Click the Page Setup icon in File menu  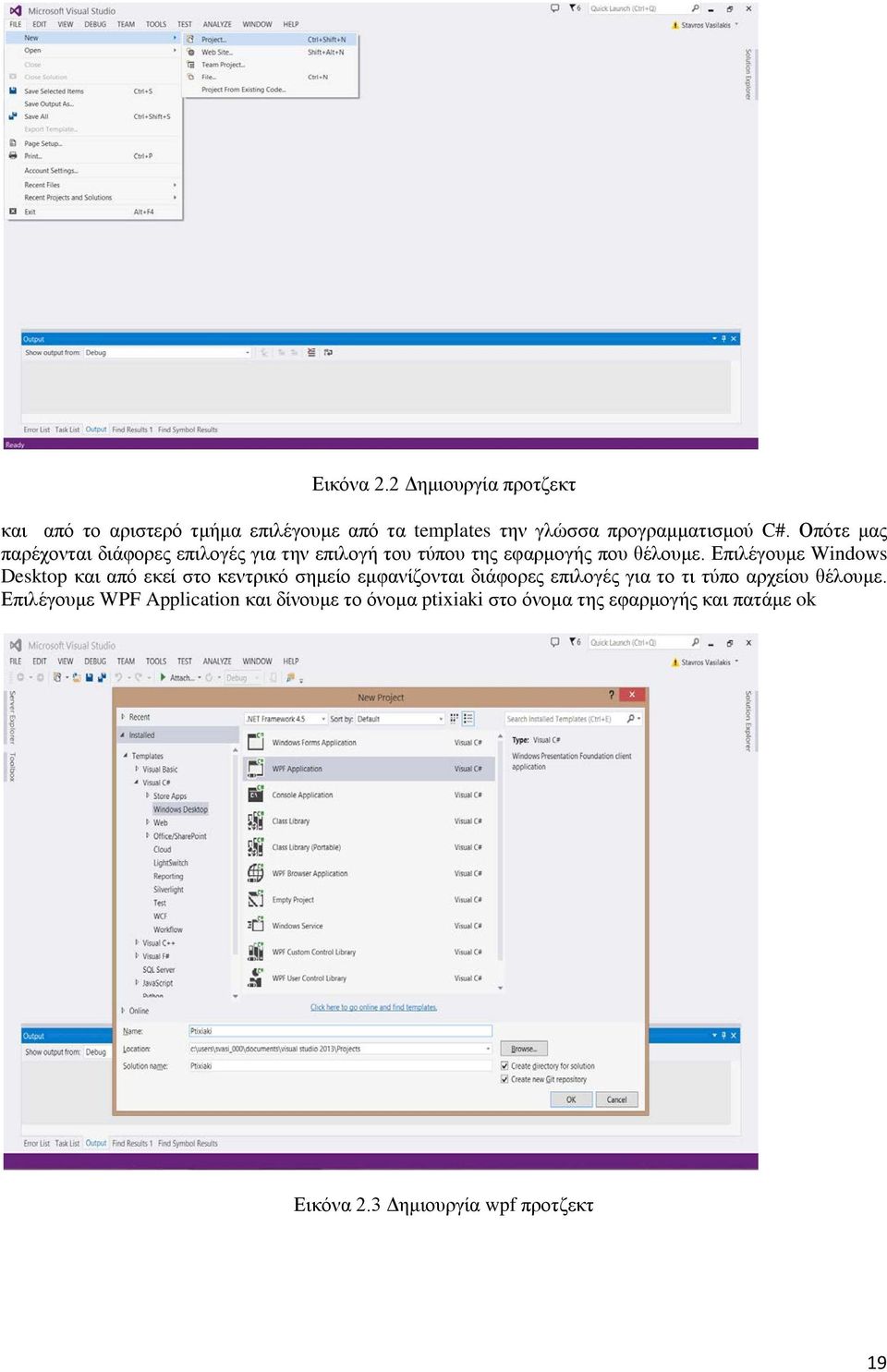pyautogui.click(x=13, y=143)
